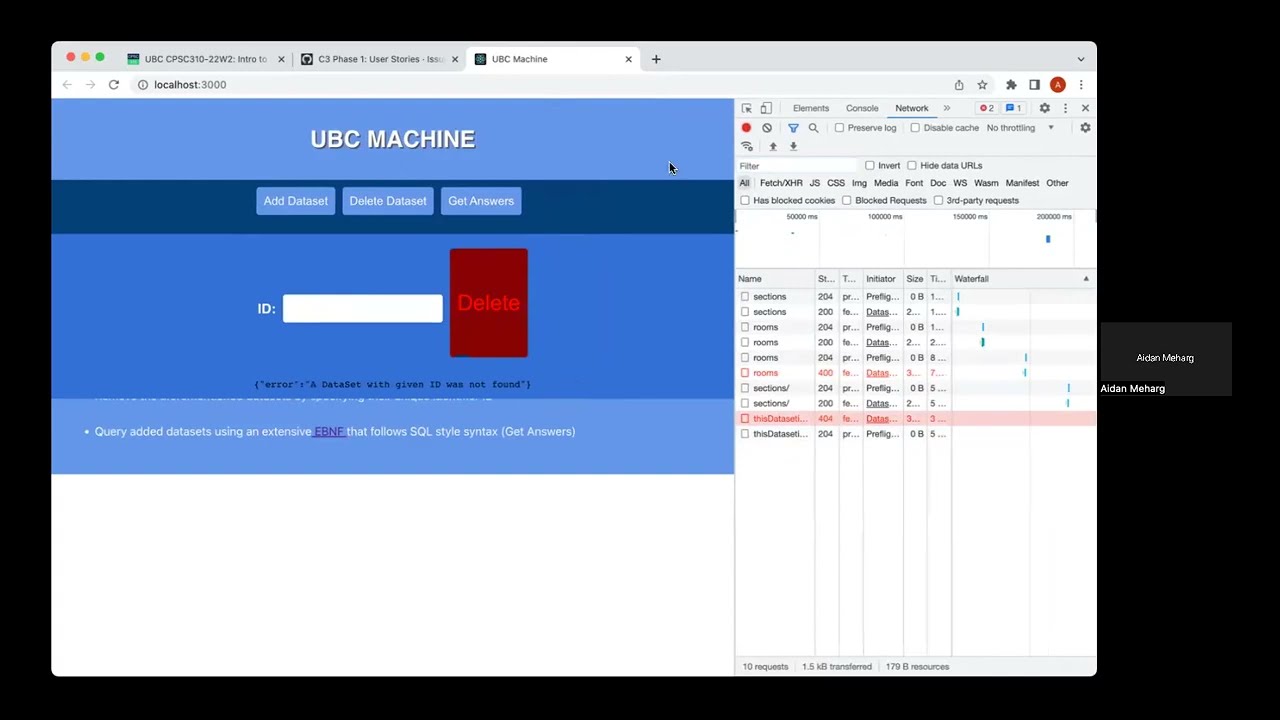
Task: Enable the Disable cache checkbox
Action: click(915, 128)
